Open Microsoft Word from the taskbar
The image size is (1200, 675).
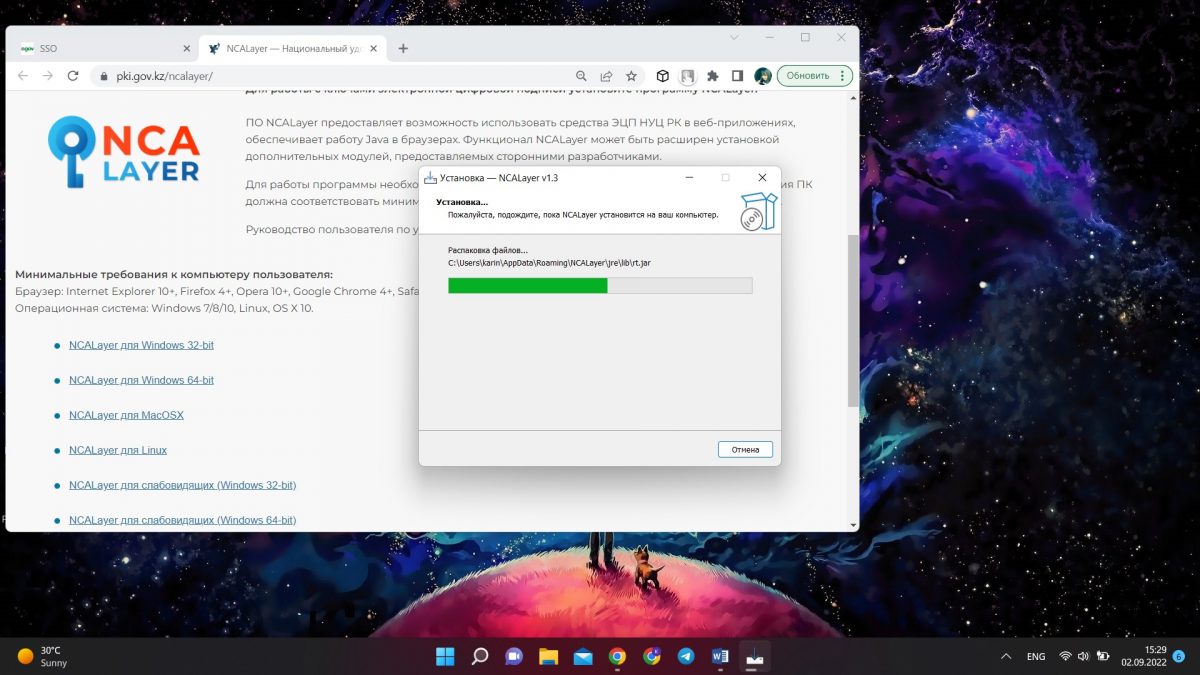coord(720,657)
